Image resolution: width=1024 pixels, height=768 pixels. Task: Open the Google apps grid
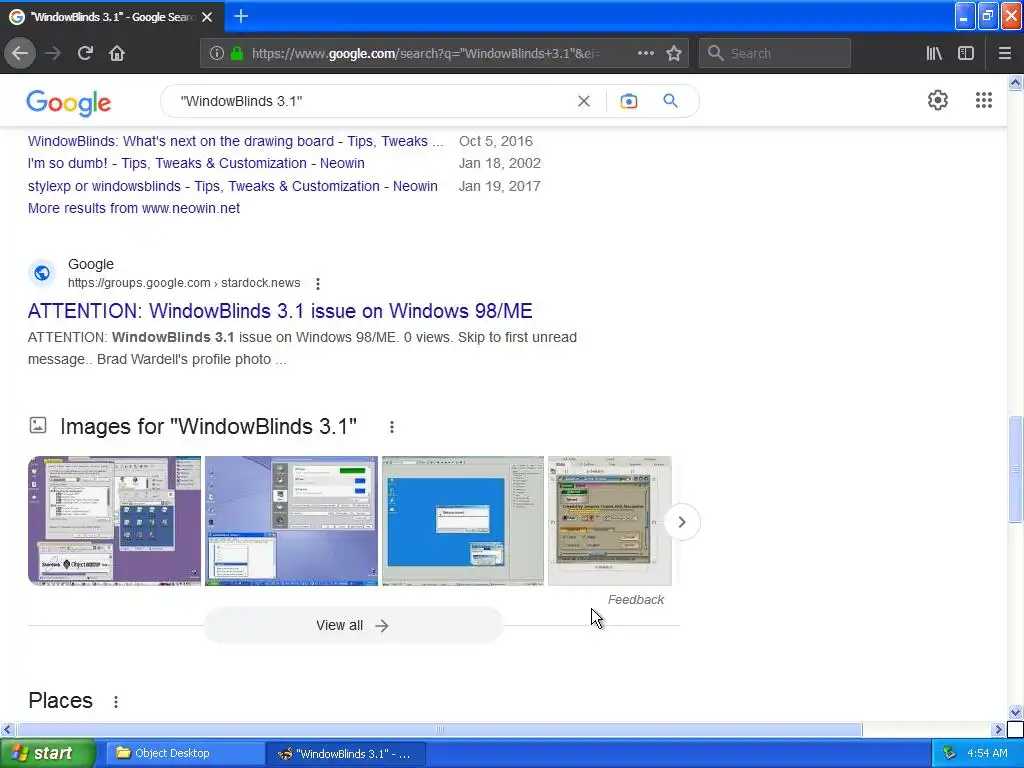(x=984, y=100)
